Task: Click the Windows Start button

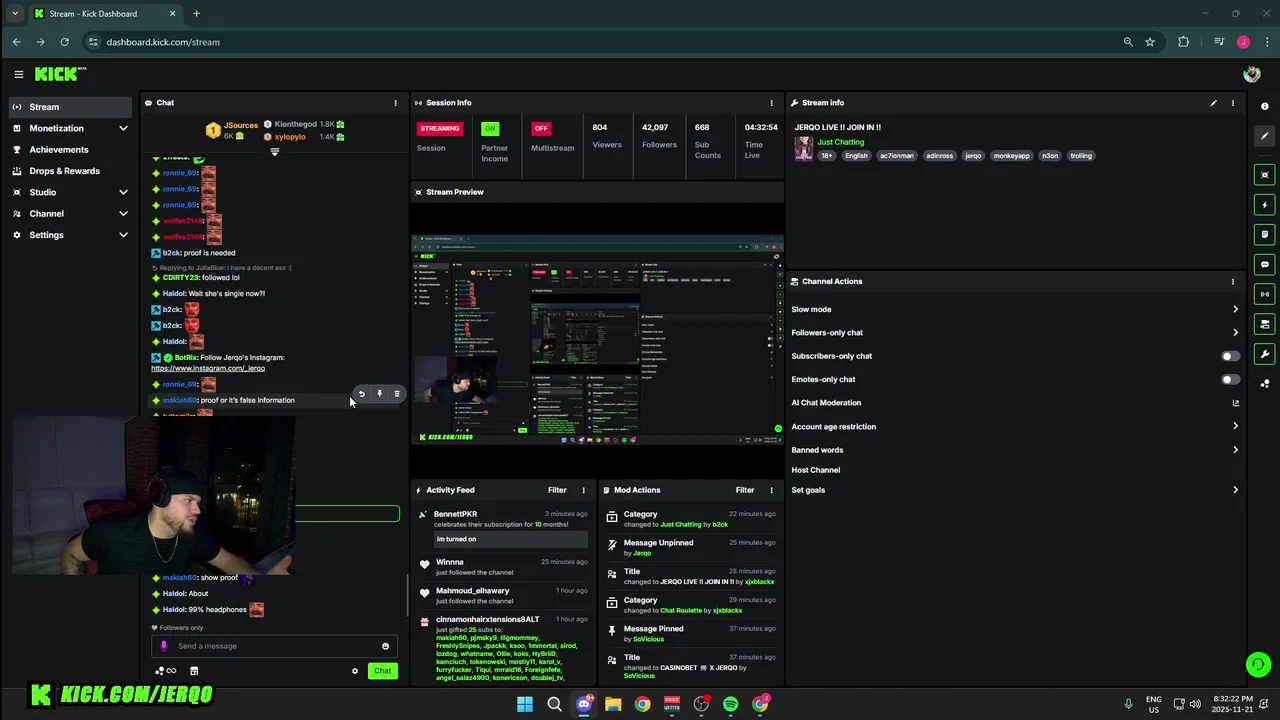Action: 525,704
